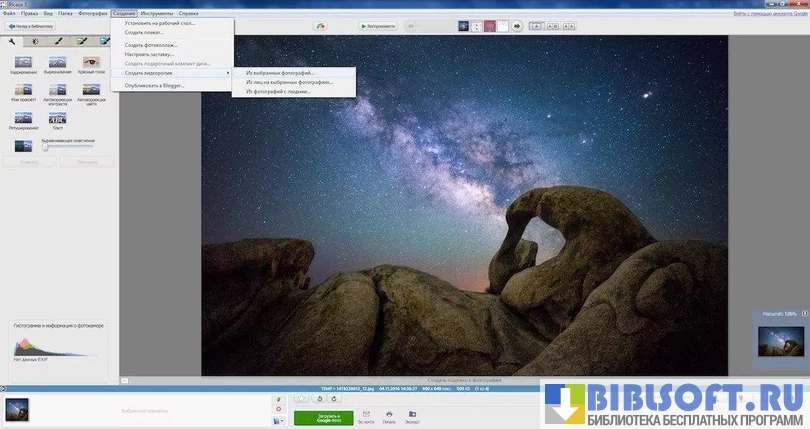This screenshot has height=429, width=810.
Task: Apply Auto Contrast correction
Action: (59, 90)
